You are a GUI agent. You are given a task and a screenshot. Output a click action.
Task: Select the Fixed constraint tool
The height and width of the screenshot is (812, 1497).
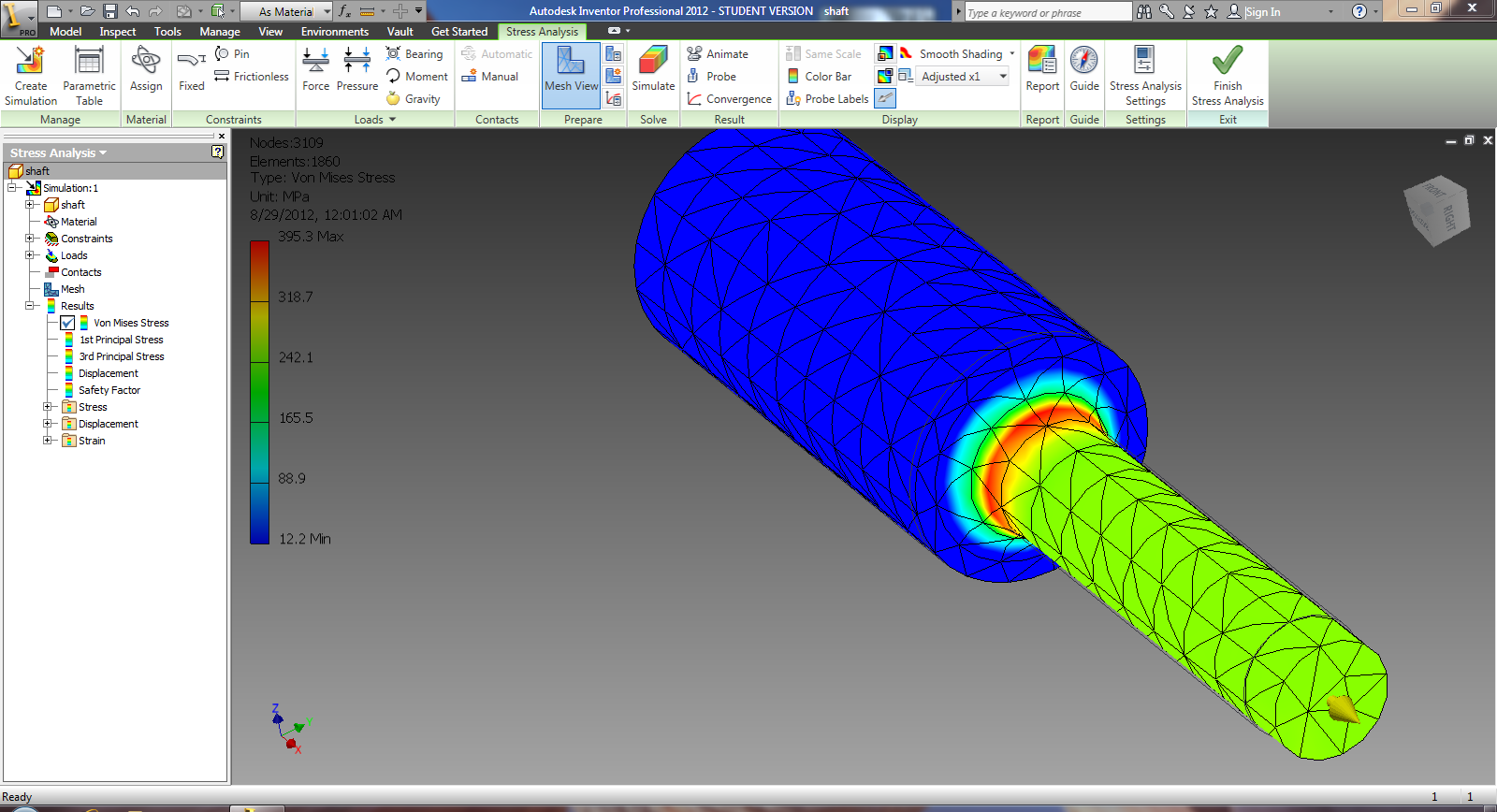191,69
